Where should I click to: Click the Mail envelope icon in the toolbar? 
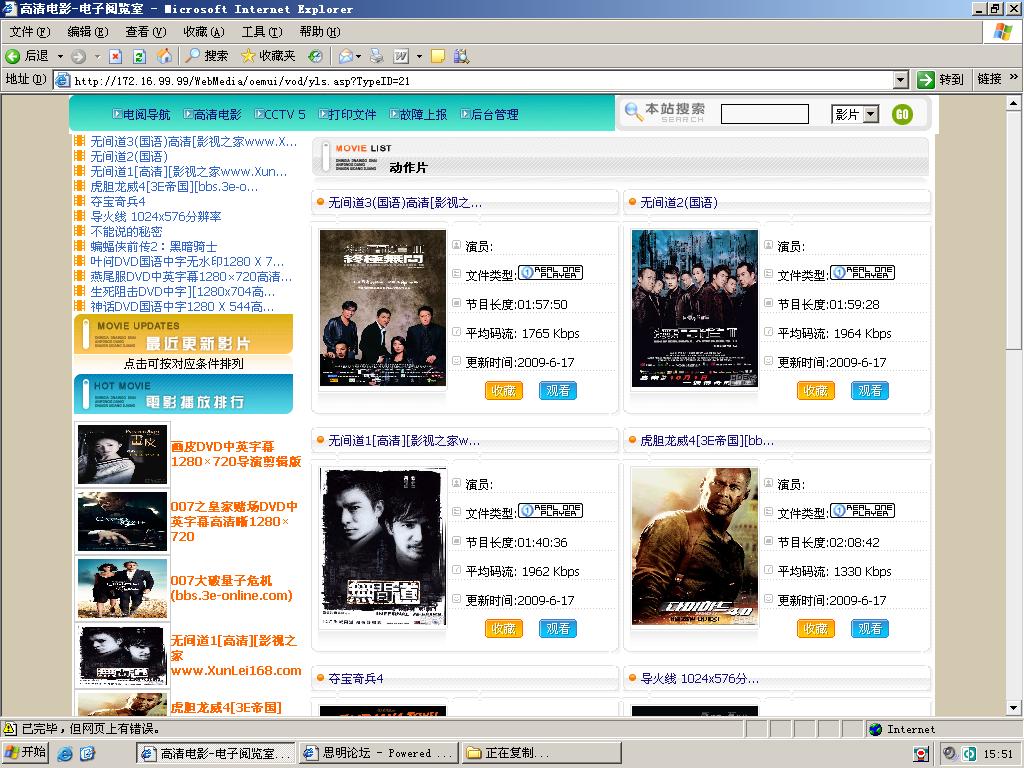click(x=345, y=56)
